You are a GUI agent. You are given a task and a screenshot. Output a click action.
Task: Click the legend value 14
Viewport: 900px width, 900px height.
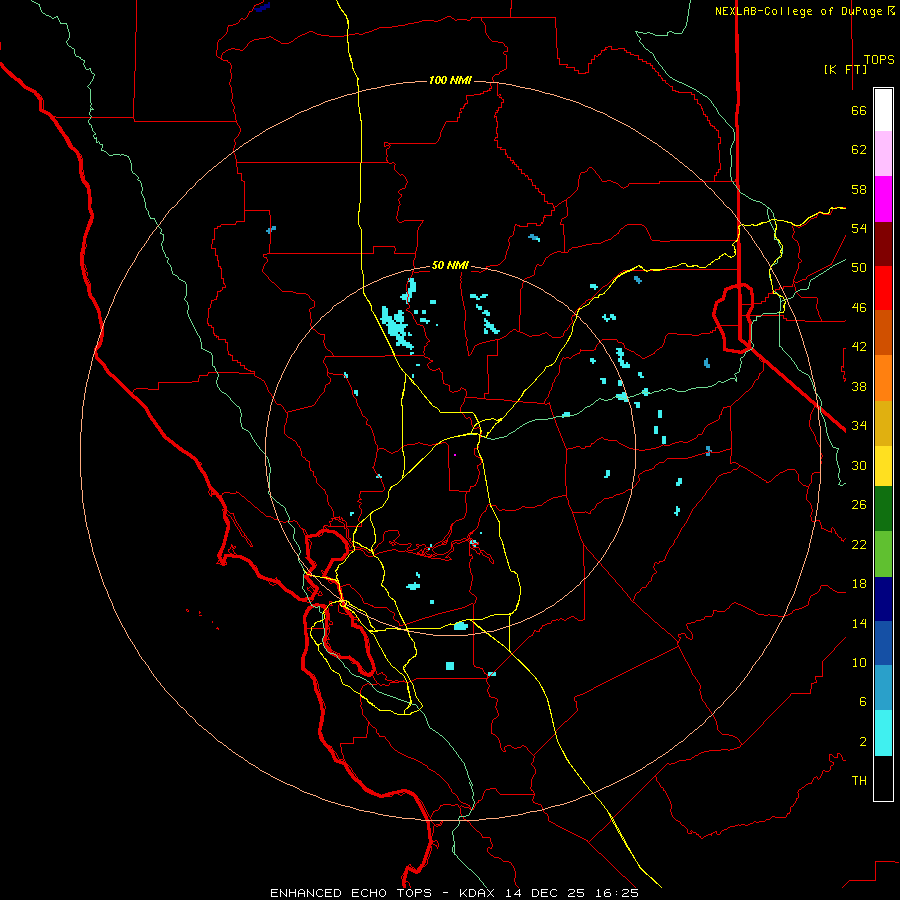tap(859, 623)
